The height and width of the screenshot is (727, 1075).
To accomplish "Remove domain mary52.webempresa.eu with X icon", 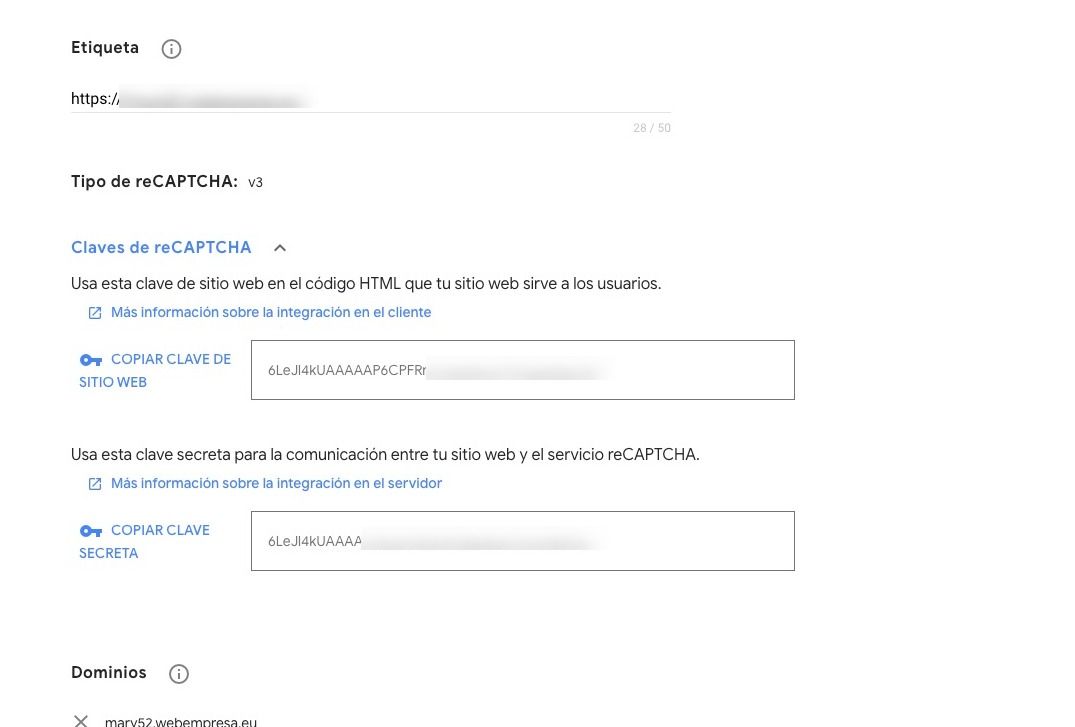I will pos(81,721).
